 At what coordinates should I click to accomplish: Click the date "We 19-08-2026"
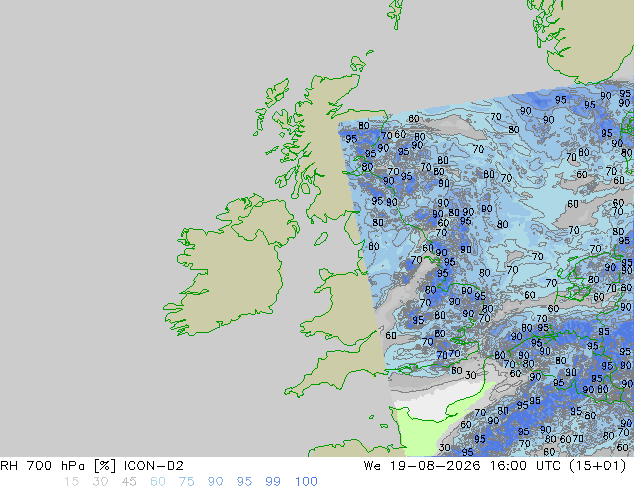(422, 466)
